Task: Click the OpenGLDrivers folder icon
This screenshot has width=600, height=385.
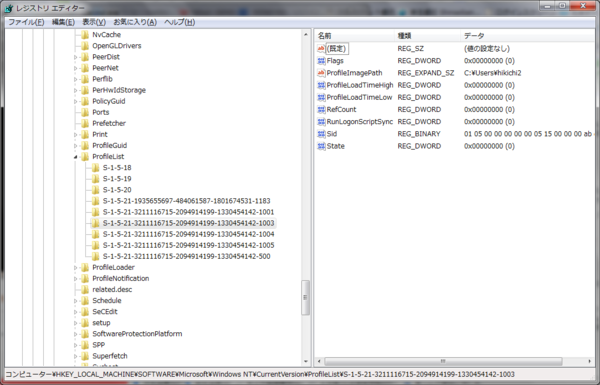Action: tap(85, 46)
